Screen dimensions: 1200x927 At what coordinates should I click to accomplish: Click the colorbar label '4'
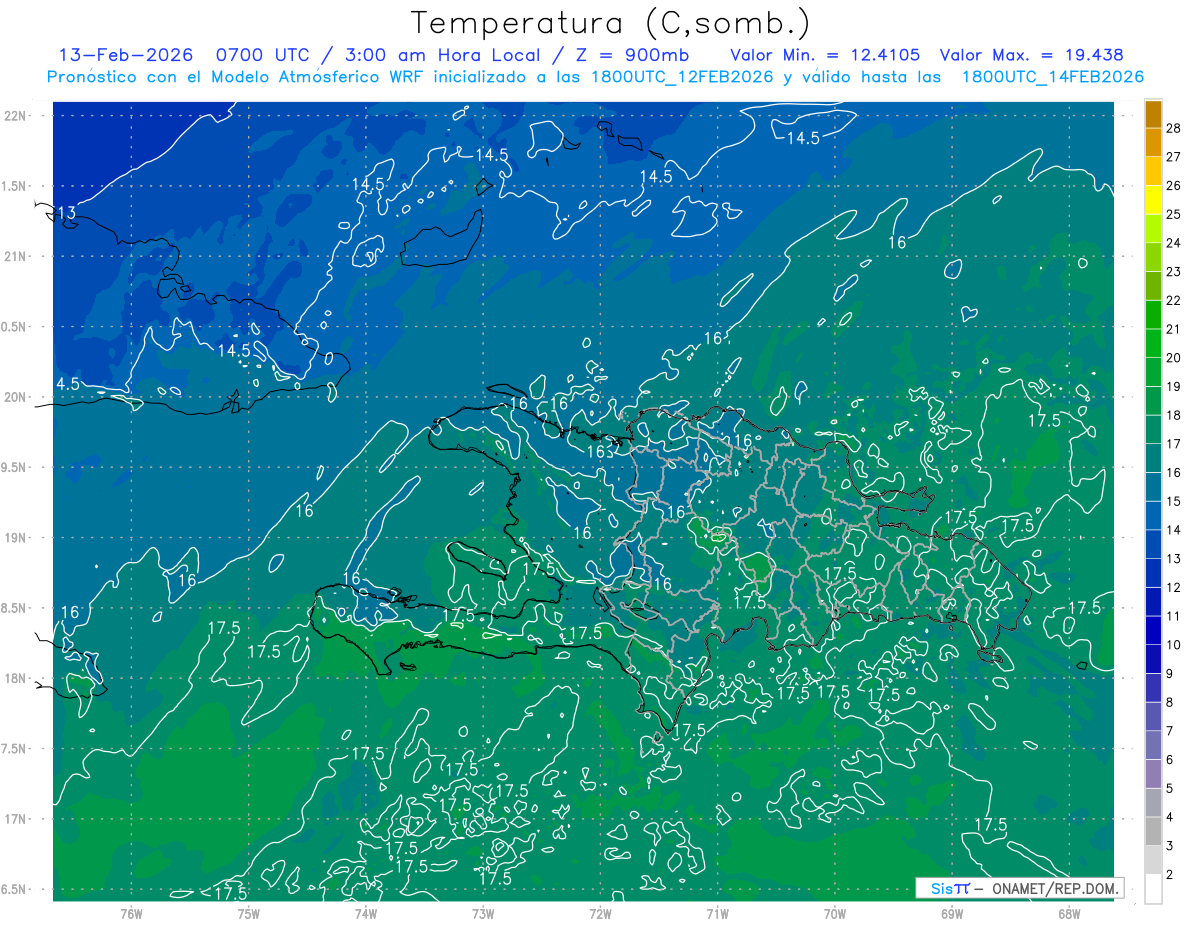(1169, 818)
